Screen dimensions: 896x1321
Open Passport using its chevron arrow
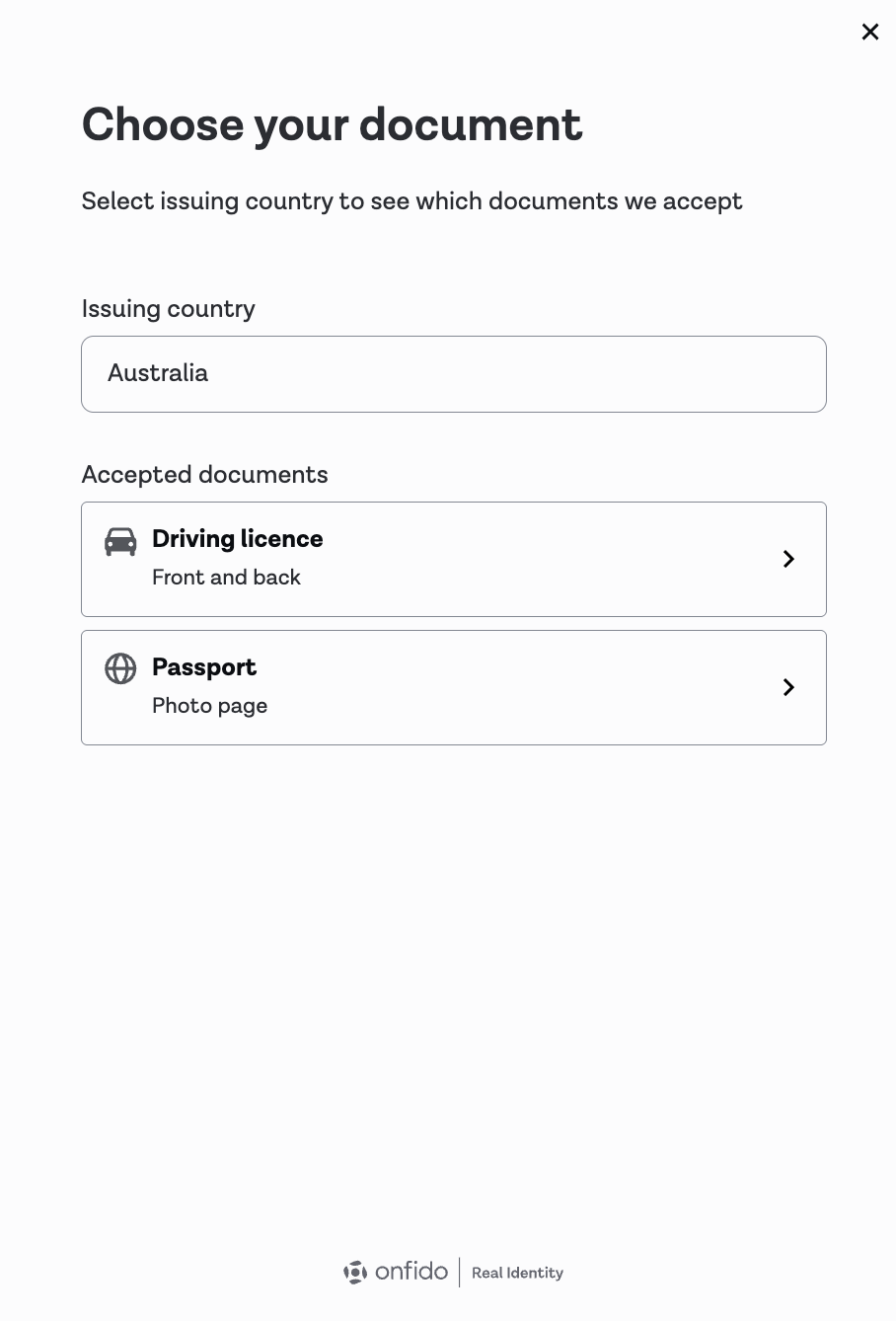pos(788,687)
